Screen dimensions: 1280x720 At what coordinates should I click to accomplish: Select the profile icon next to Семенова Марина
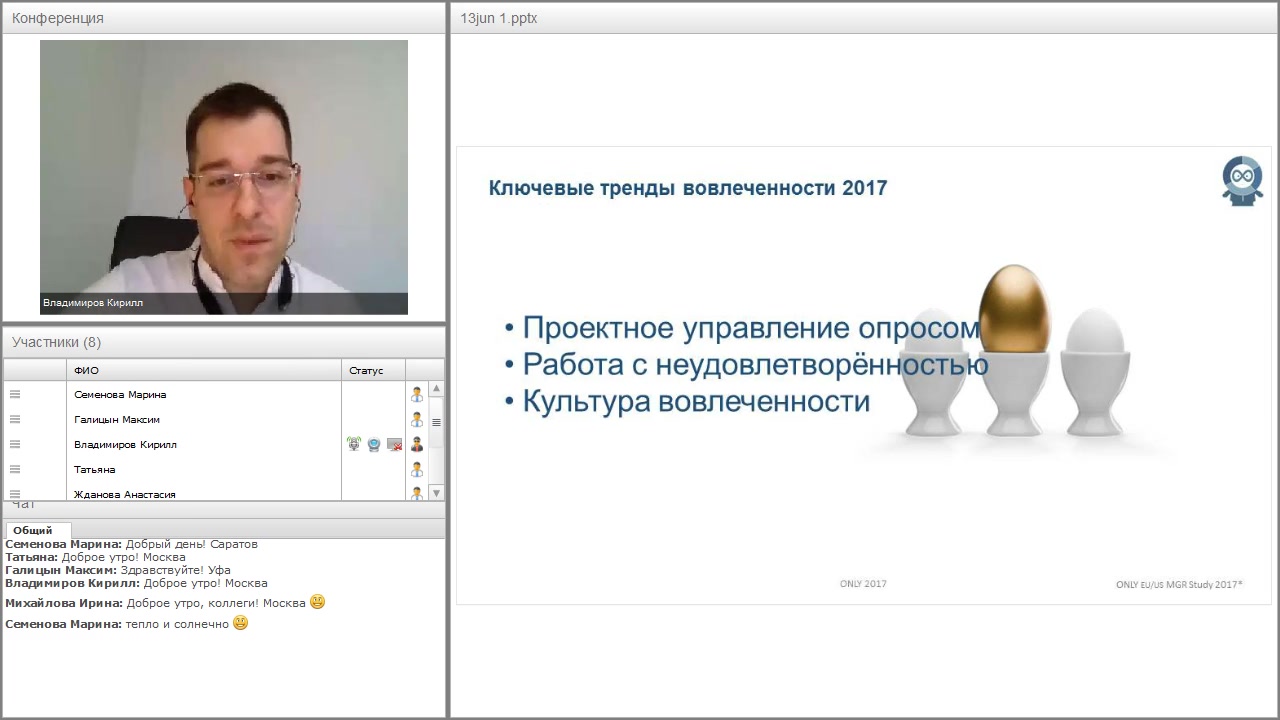(416, 394)
